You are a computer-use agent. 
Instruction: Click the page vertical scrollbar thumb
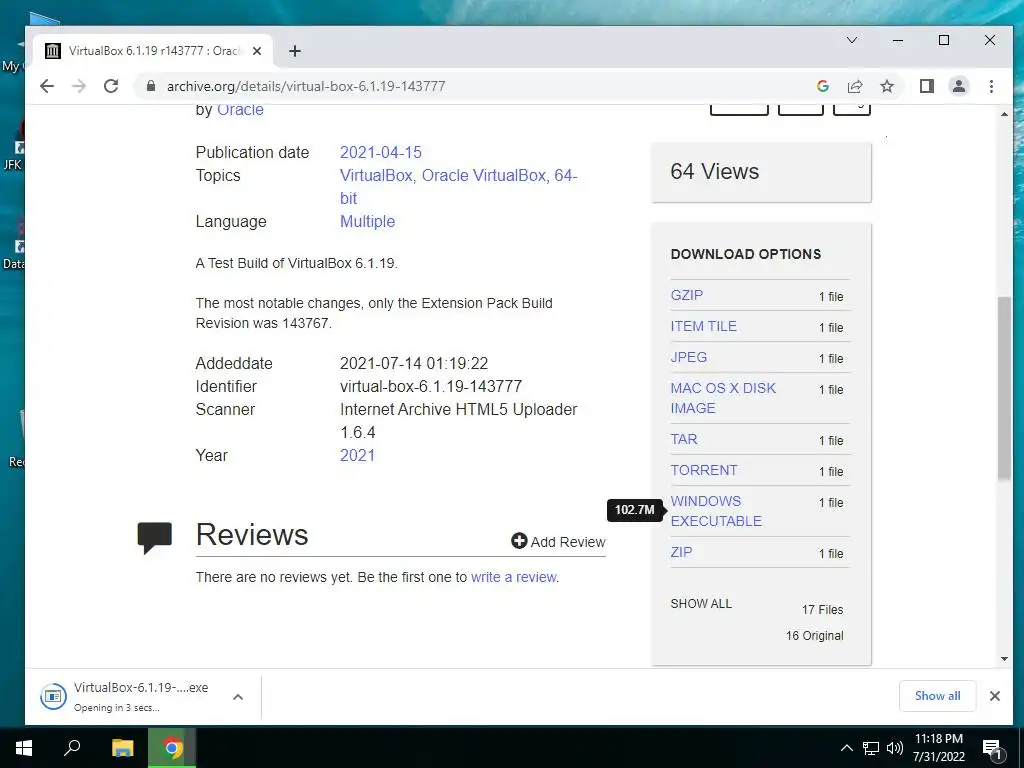coord(1004,389)
